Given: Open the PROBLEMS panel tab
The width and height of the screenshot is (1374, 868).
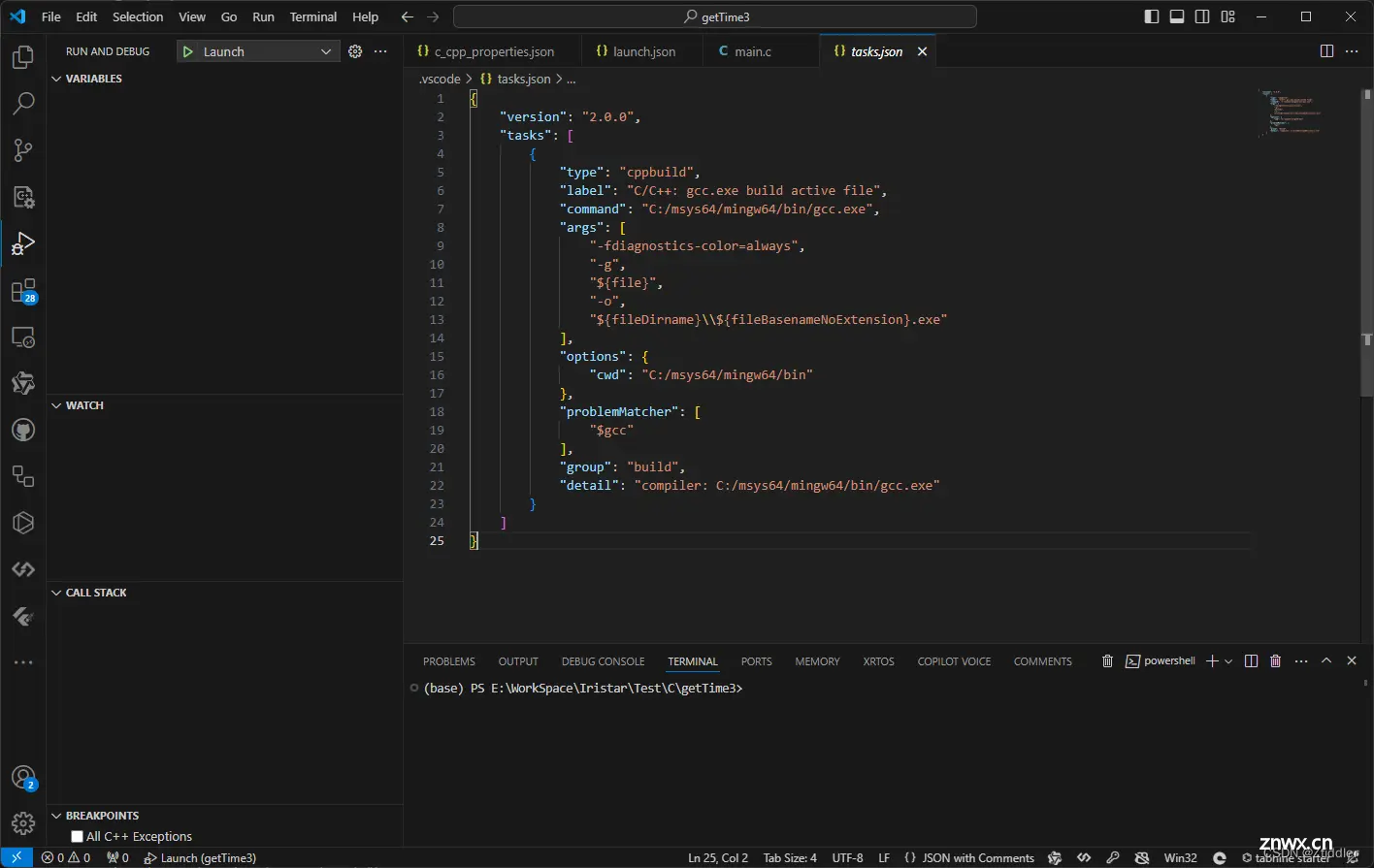Looking at the screenshot, I should [x=449, y=661].
